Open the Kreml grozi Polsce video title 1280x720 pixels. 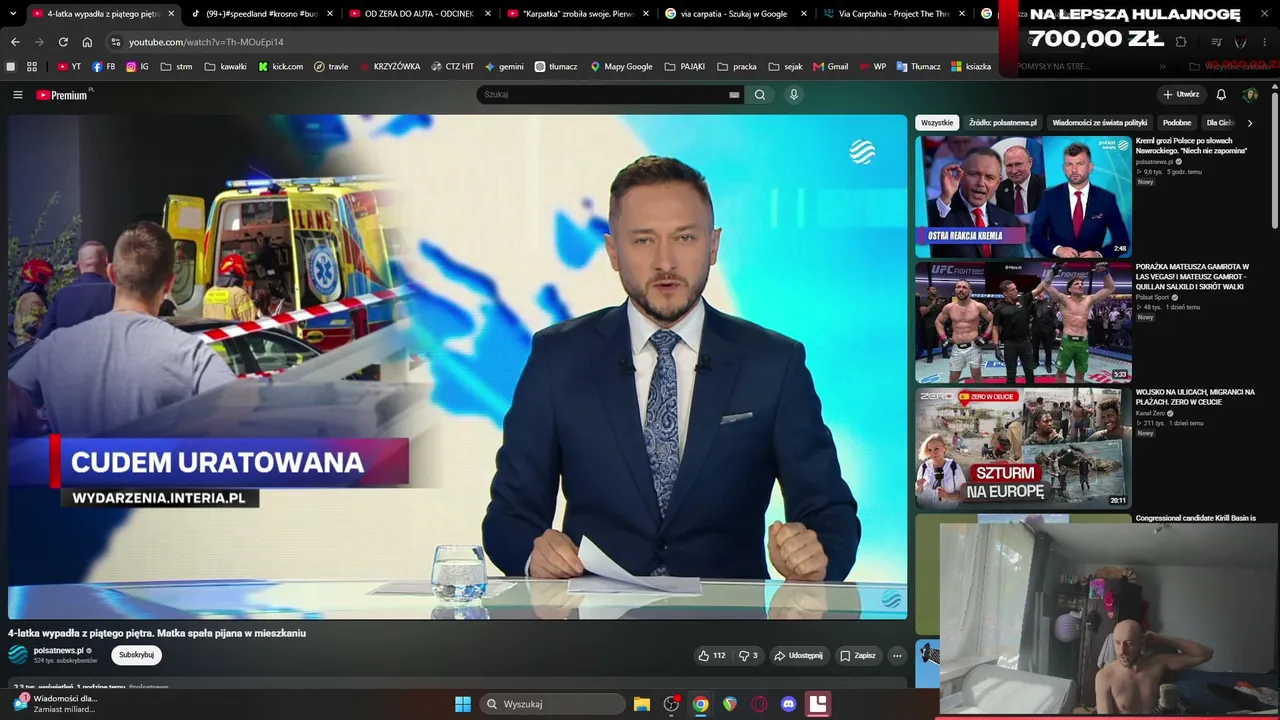pos(1191,146)
